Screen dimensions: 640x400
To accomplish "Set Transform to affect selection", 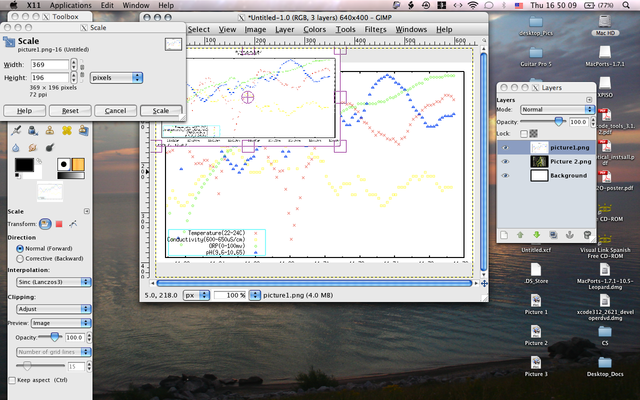I will (x=59, y=224).
